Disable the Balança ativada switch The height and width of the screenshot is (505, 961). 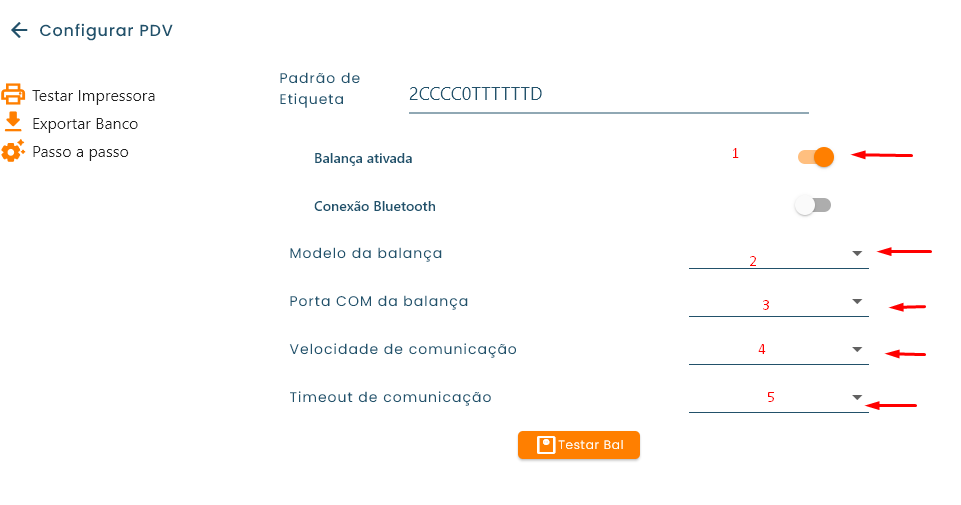click(816, 157)
